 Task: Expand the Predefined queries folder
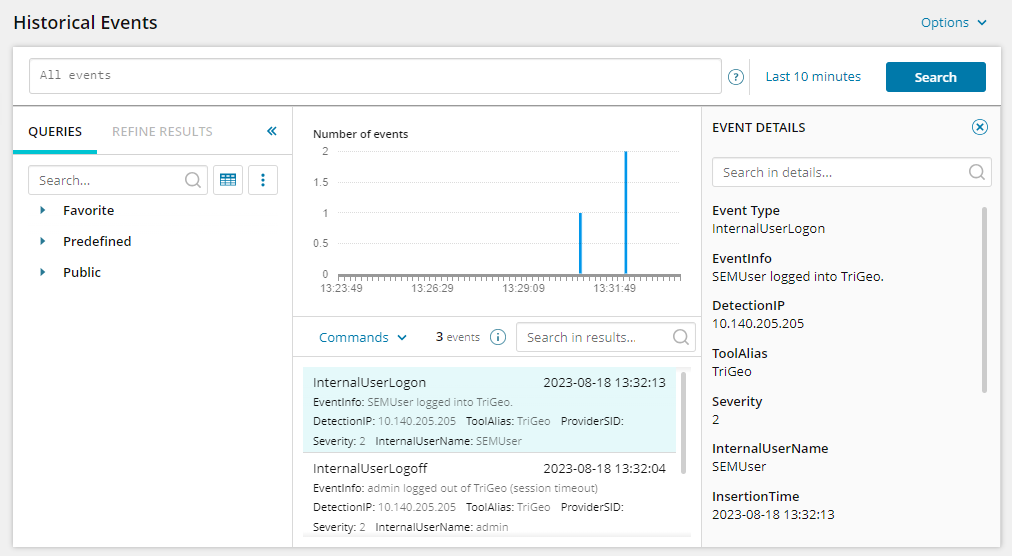[x=43, y=241]
